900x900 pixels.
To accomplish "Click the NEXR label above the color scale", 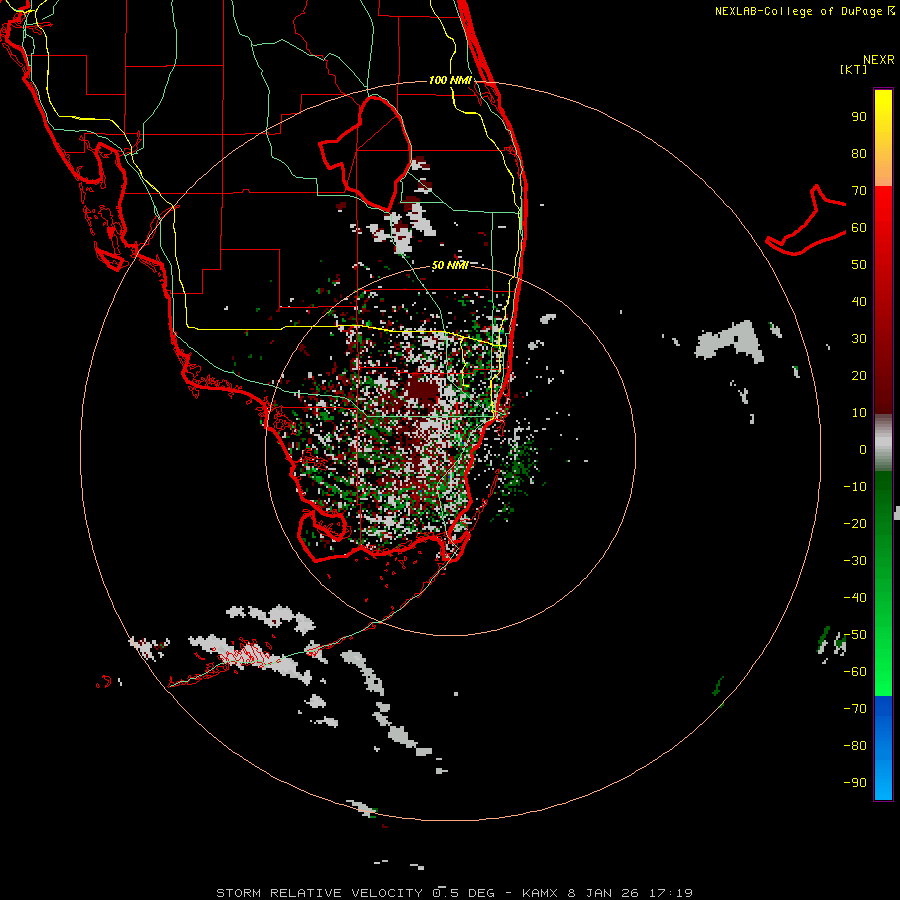I will (879, 59).
